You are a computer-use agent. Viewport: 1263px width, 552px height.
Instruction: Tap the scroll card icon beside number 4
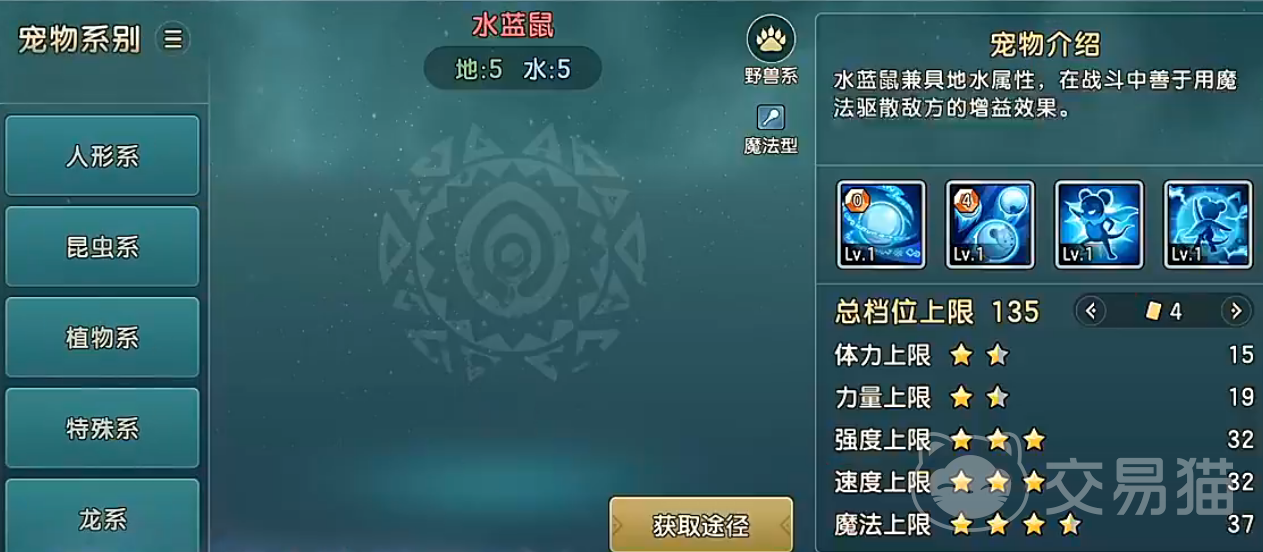point(1154,312)
